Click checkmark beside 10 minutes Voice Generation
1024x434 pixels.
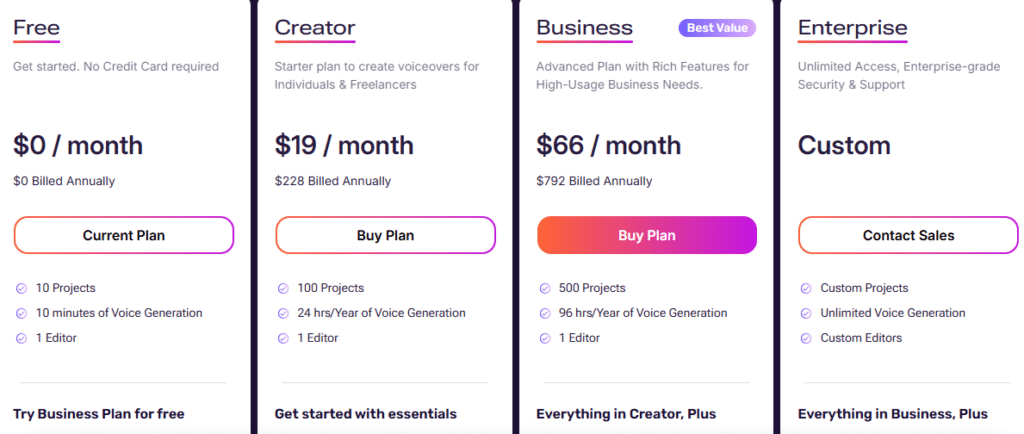coord(21,313)
